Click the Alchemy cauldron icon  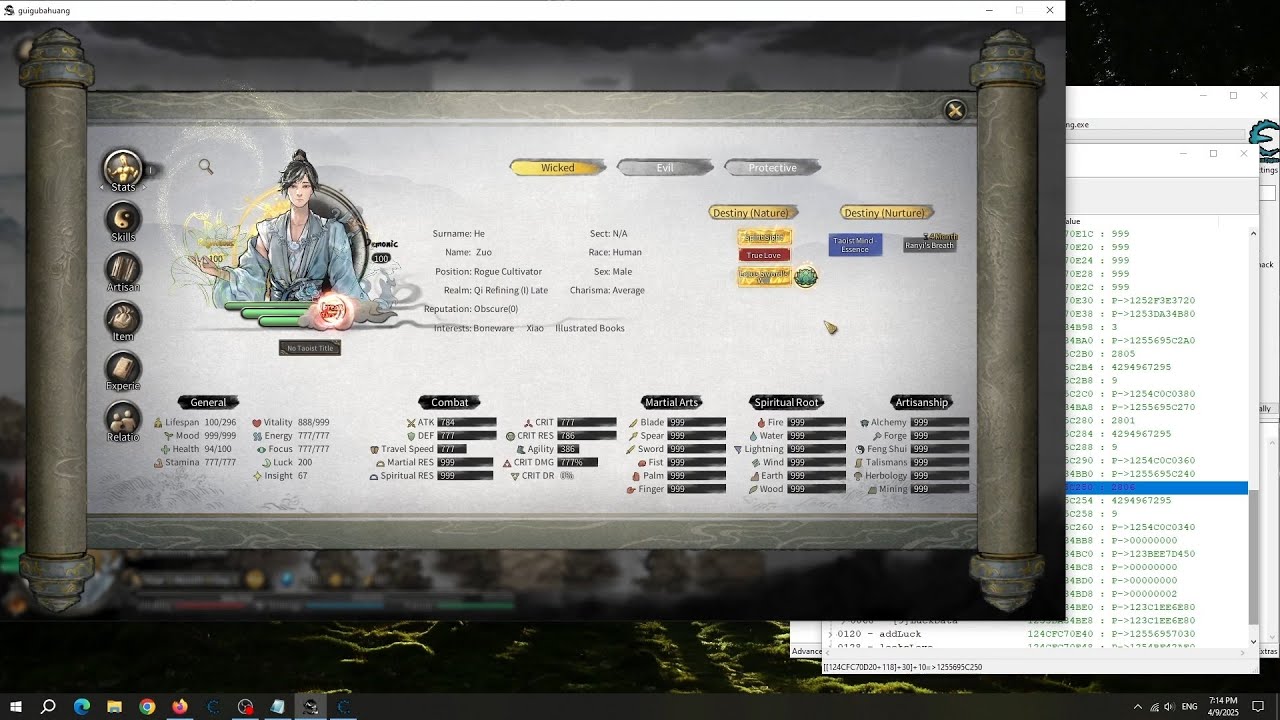(865, 423)
